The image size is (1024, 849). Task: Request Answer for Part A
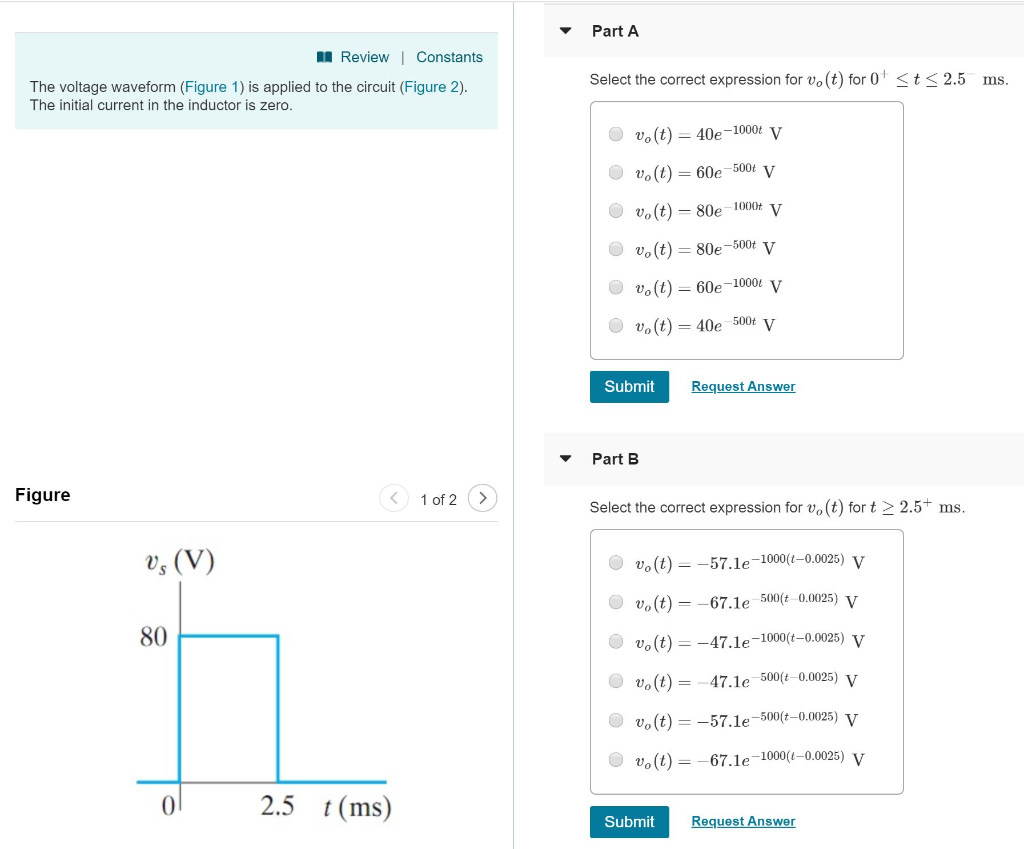743,386
